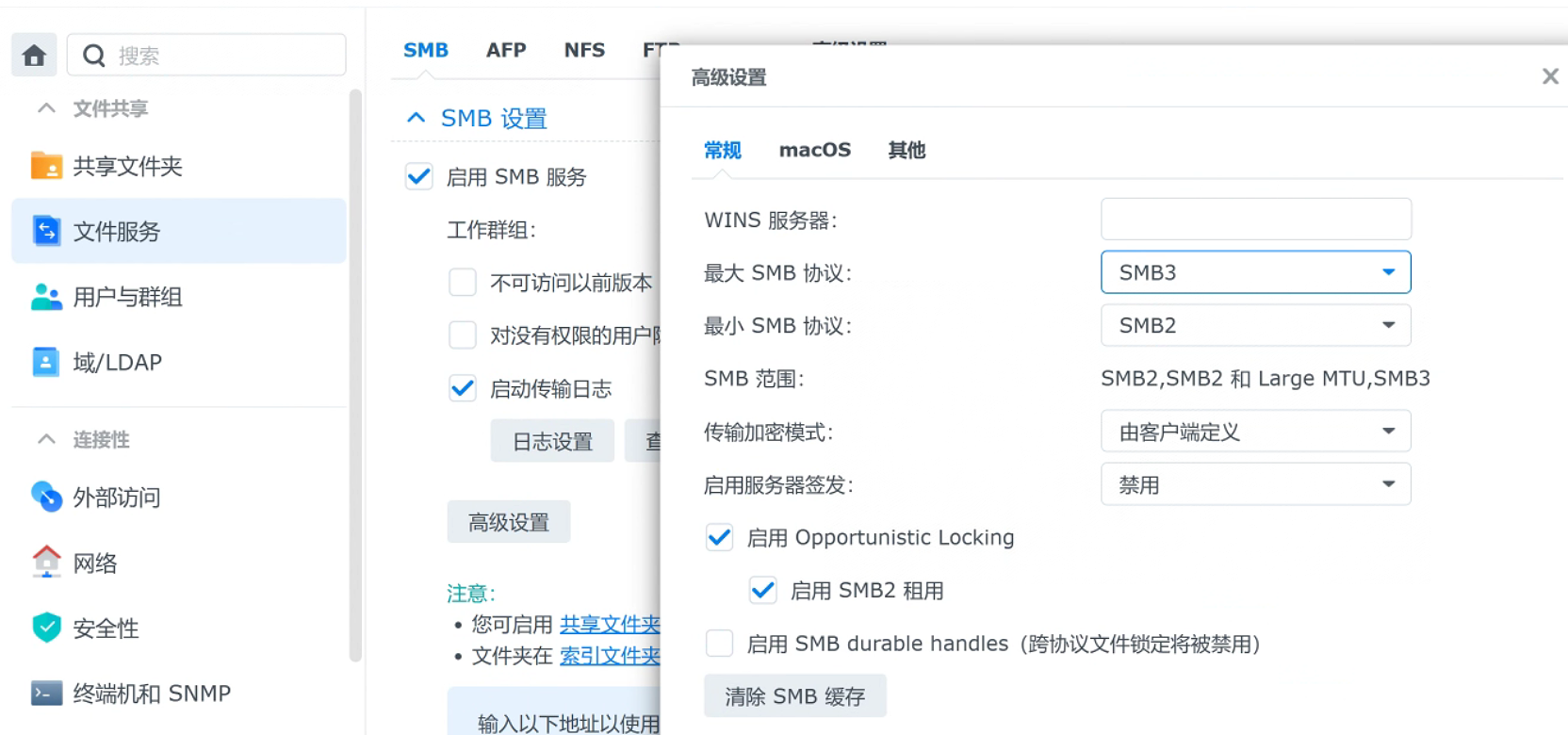The image size is (1568, 735).
Task: Click the sidebar vertical scrollbar
Action: pos(355,377)
